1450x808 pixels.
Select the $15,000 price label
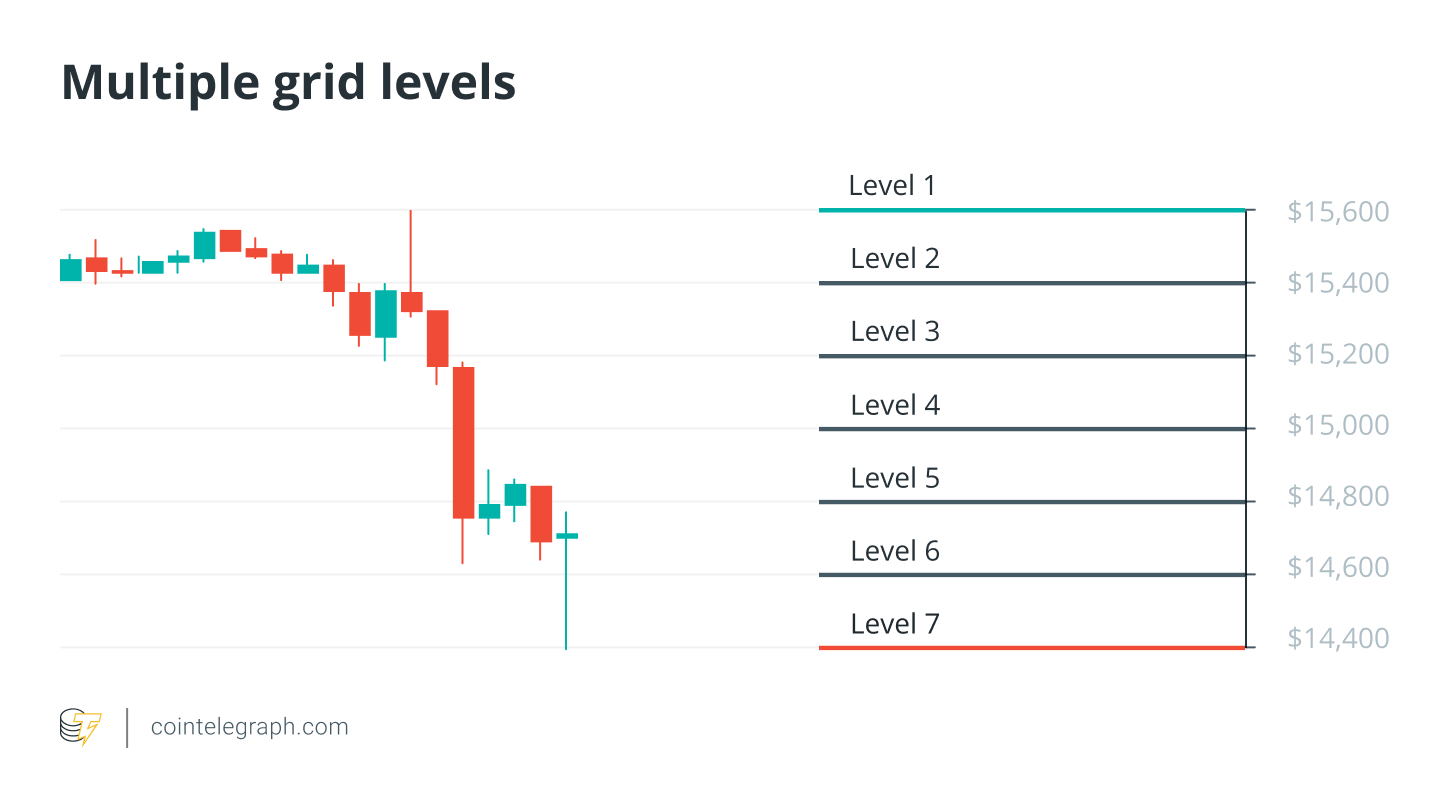coord(1338,425)
